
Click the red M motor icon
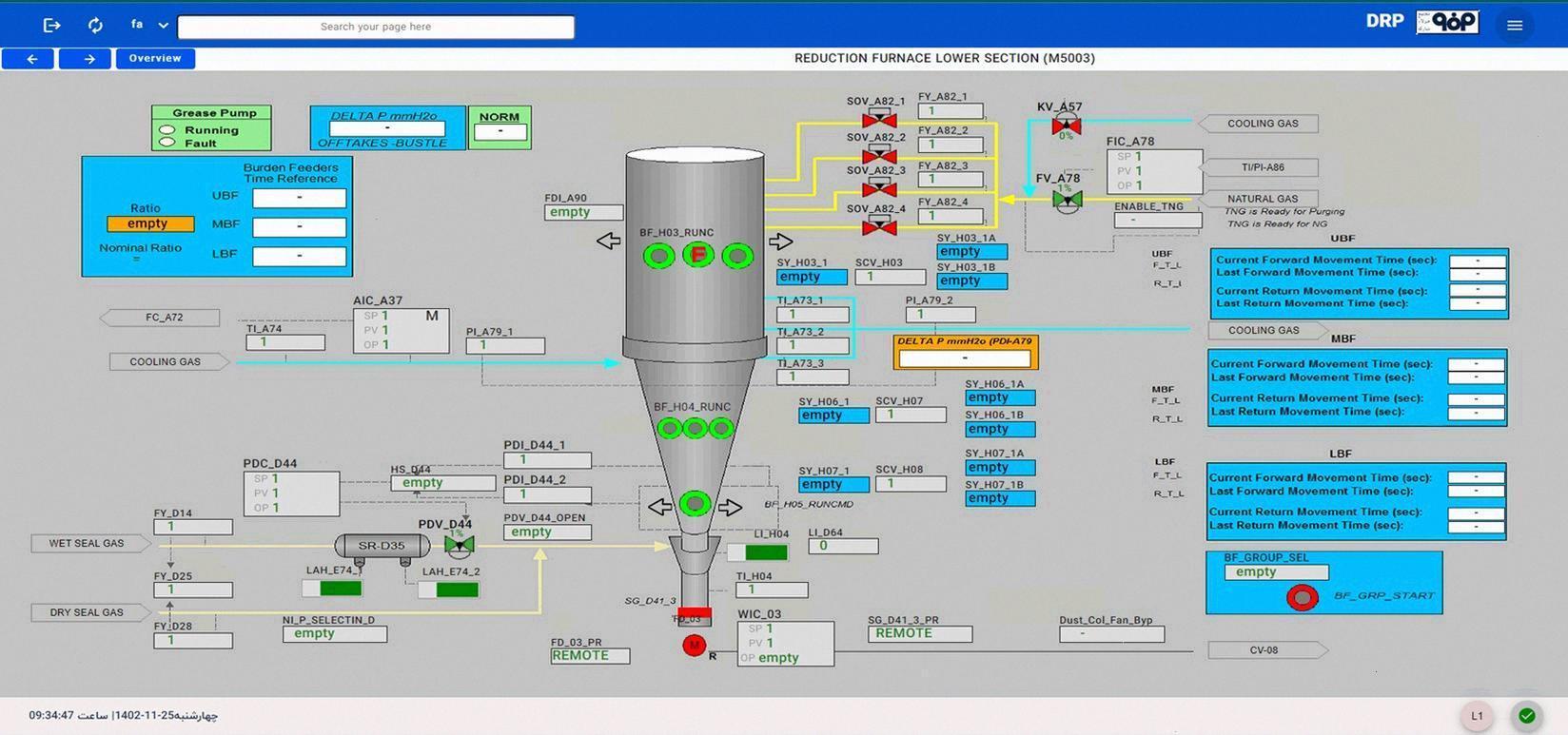tap(695, 646)
